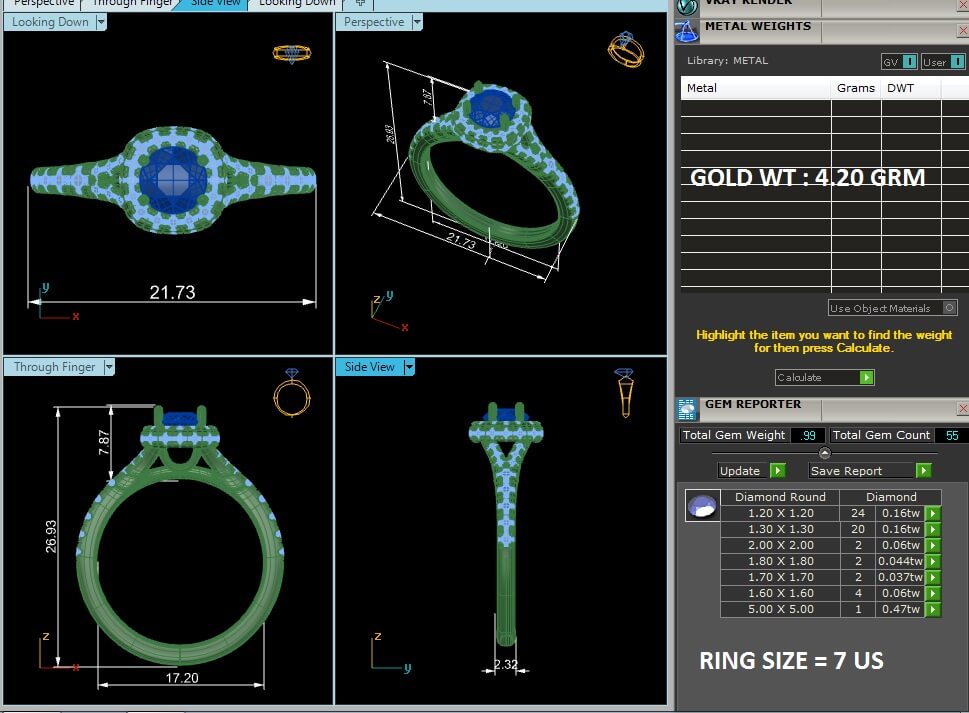969x713 pixels.
Task: Click the diamond round gem thumbnail
Action: click(701, 507)
